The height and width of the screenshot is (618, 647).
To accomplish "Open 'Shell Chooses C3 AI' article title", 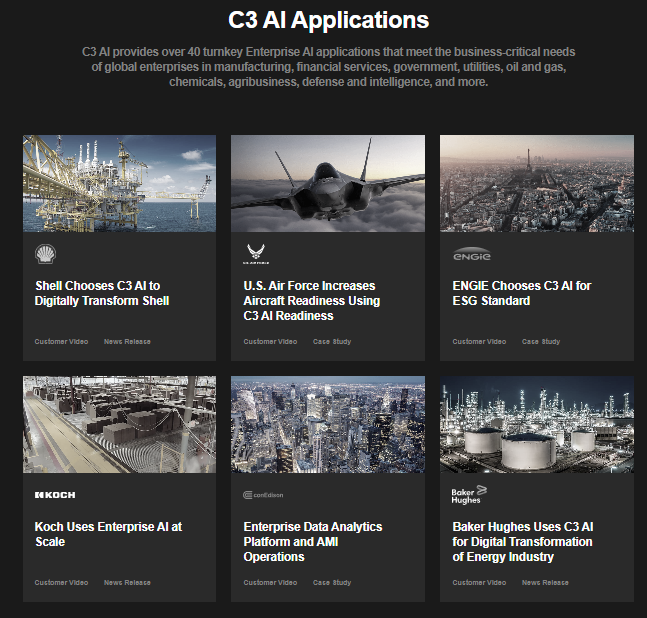I will [x=102, y=293].
